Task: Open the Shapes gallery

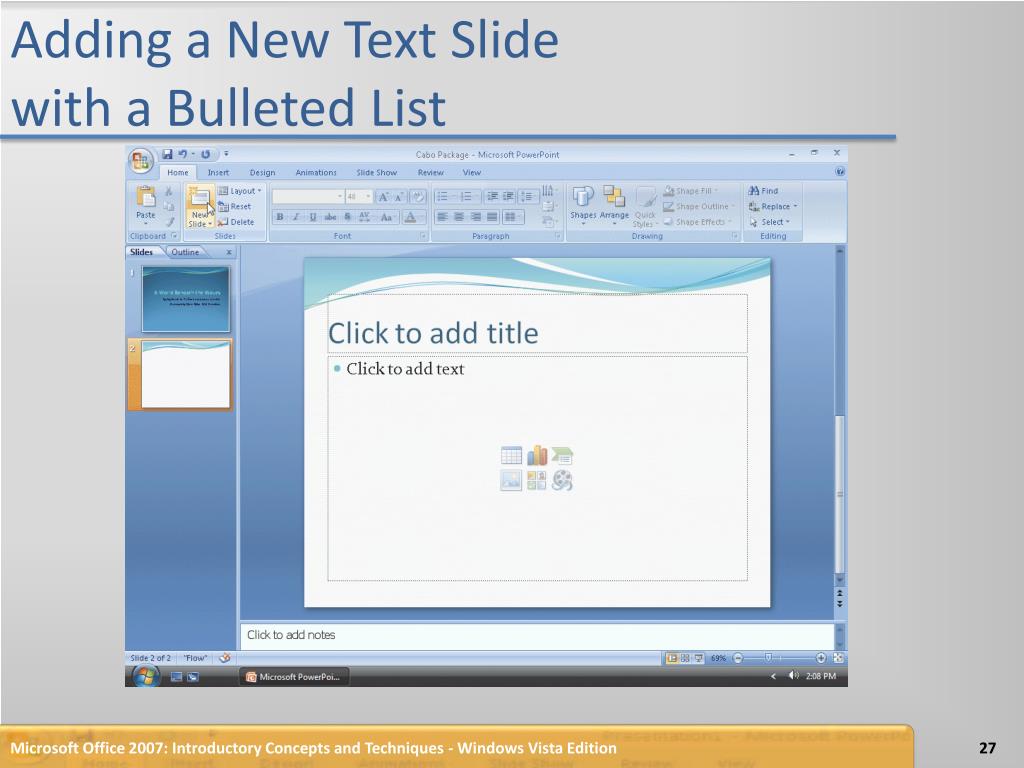Action: [x=583, y=205]
